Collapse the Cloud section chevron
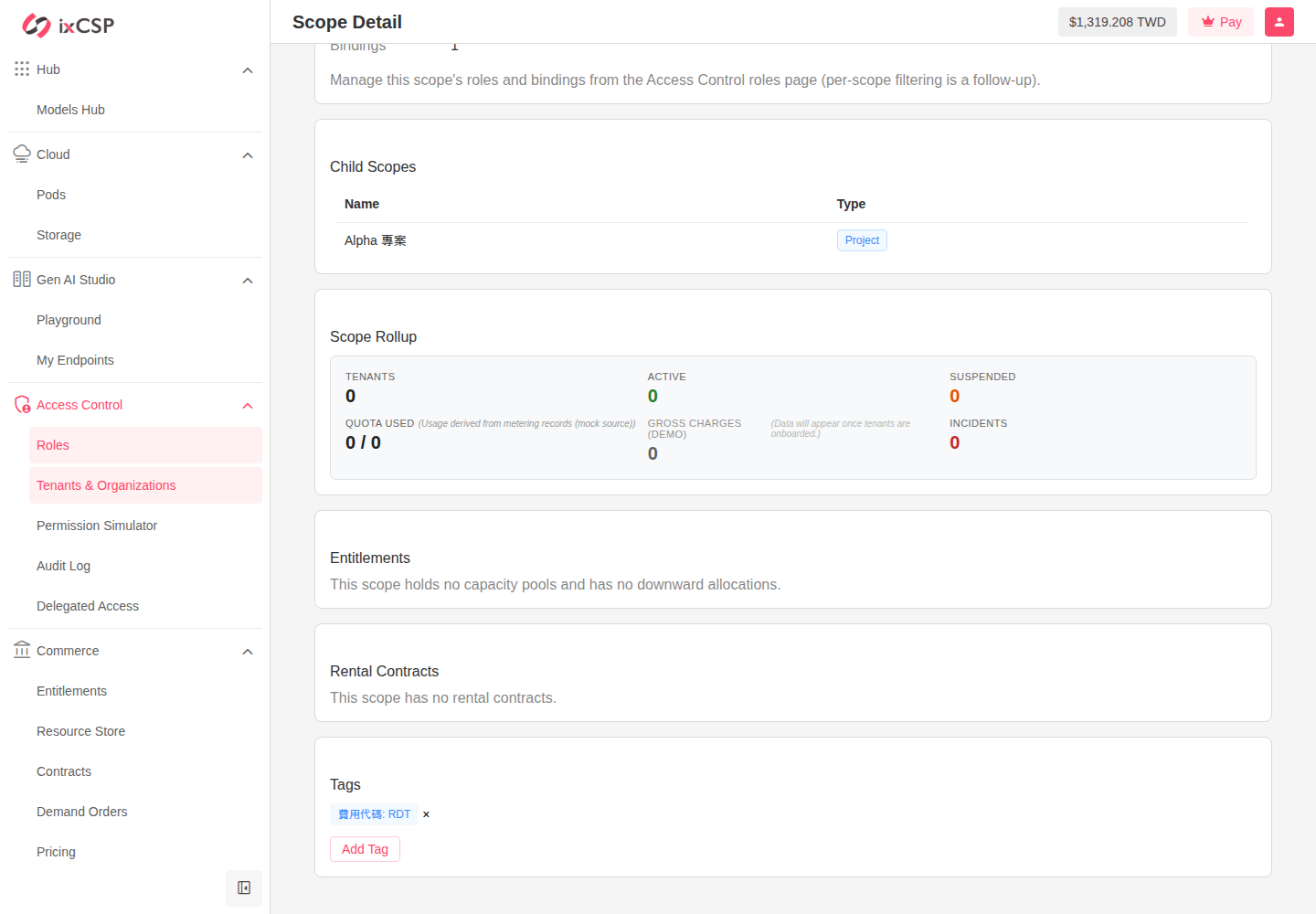Viewport: 1316px width, 914px height. tap(248, 155)
